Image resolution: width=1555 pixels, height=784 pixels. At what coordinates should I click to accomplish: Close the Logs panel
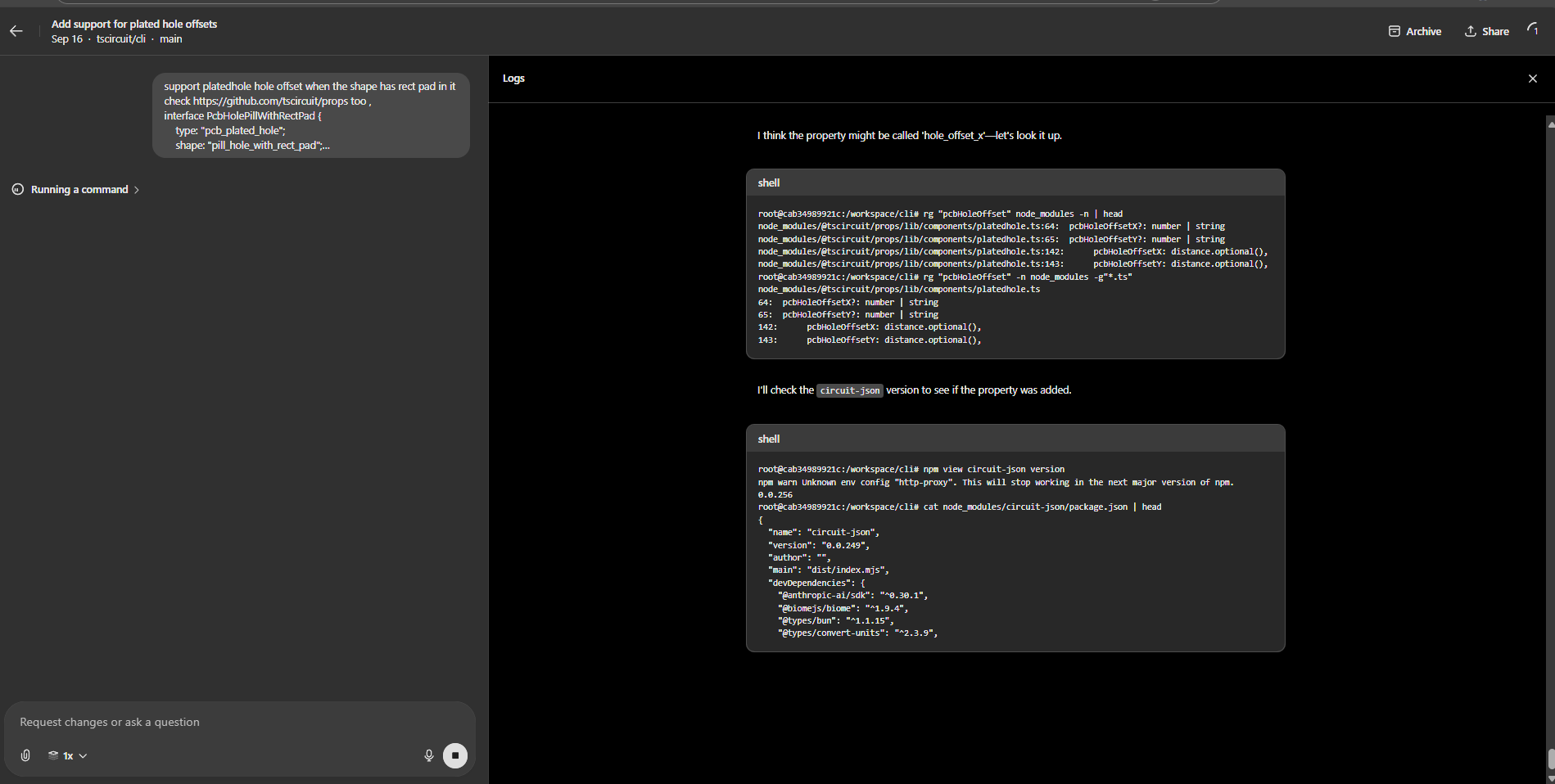click(x=1533, y=79)
